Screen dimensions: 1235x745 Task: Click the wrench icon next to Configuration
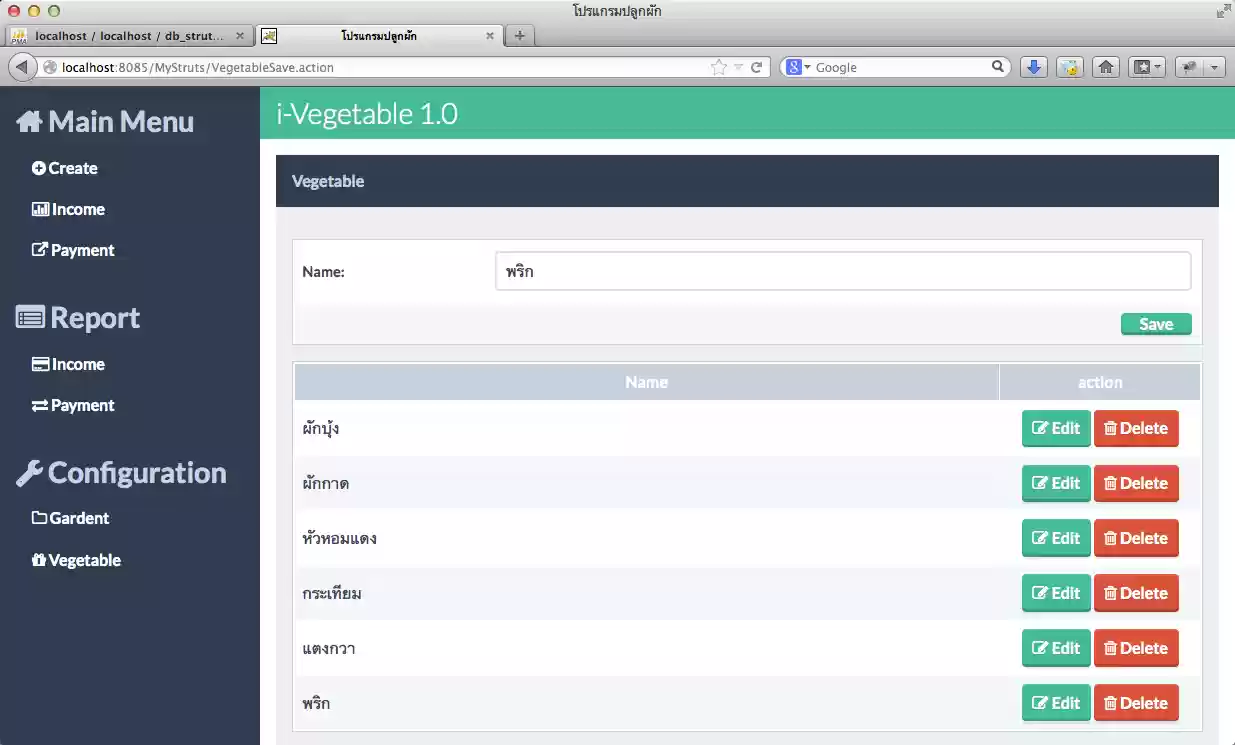pos(28,472)
